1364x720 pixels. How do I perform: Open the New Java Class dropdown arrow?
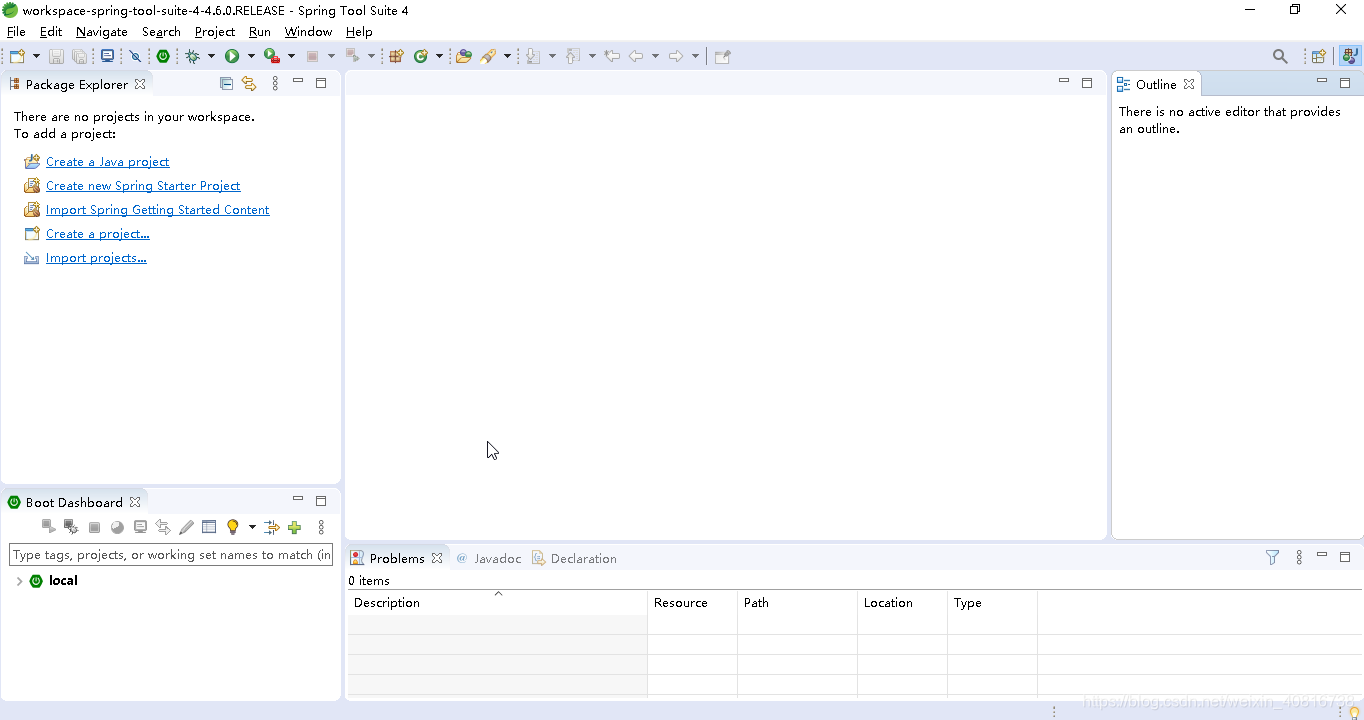439,56
